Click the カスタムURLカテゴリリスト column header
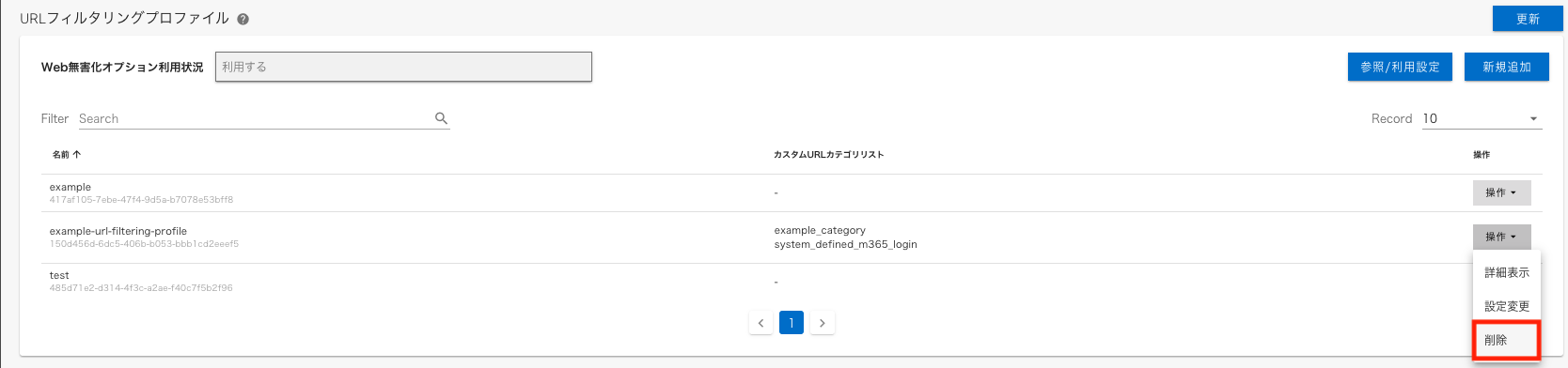This screenshot has height=368, width=1568. (828, 154)
